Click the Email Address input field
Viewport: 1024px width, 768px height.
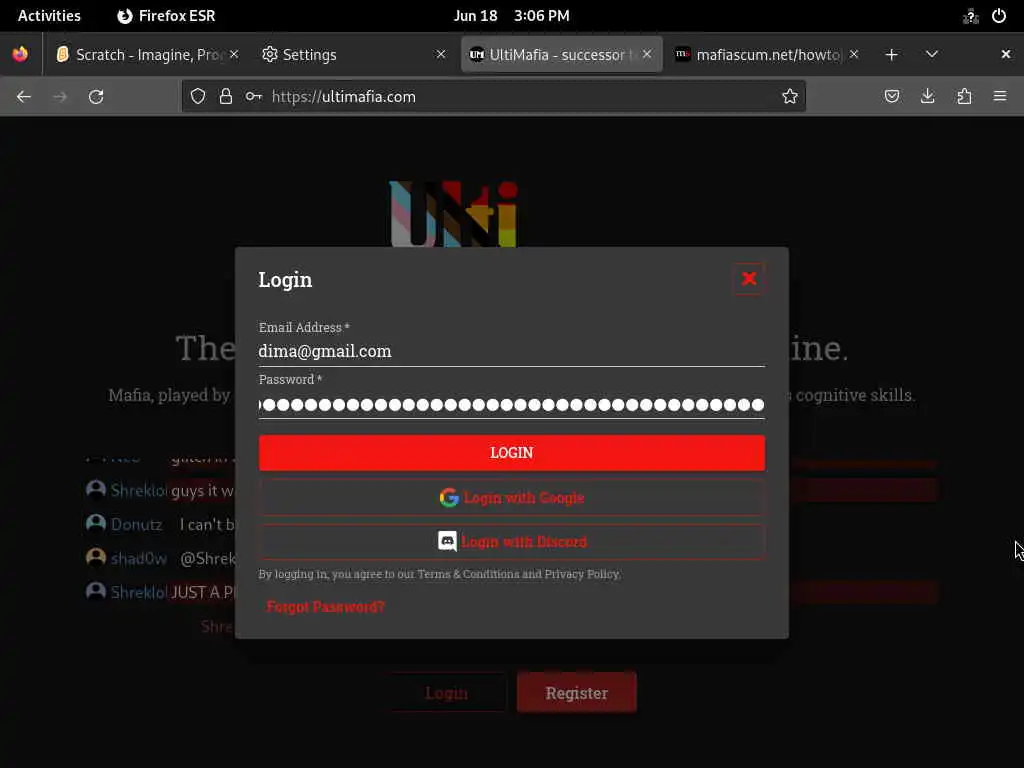[511, 351]
